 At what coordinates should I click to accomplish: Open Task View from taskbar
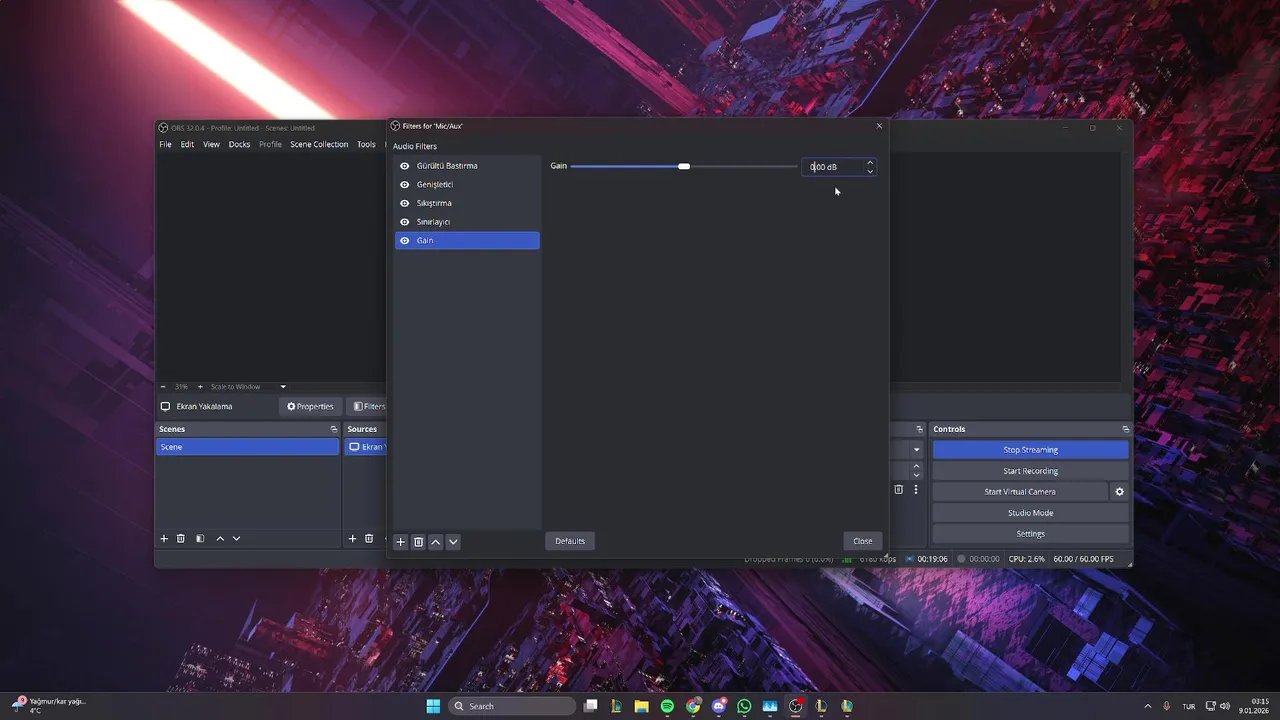(590, 706)
